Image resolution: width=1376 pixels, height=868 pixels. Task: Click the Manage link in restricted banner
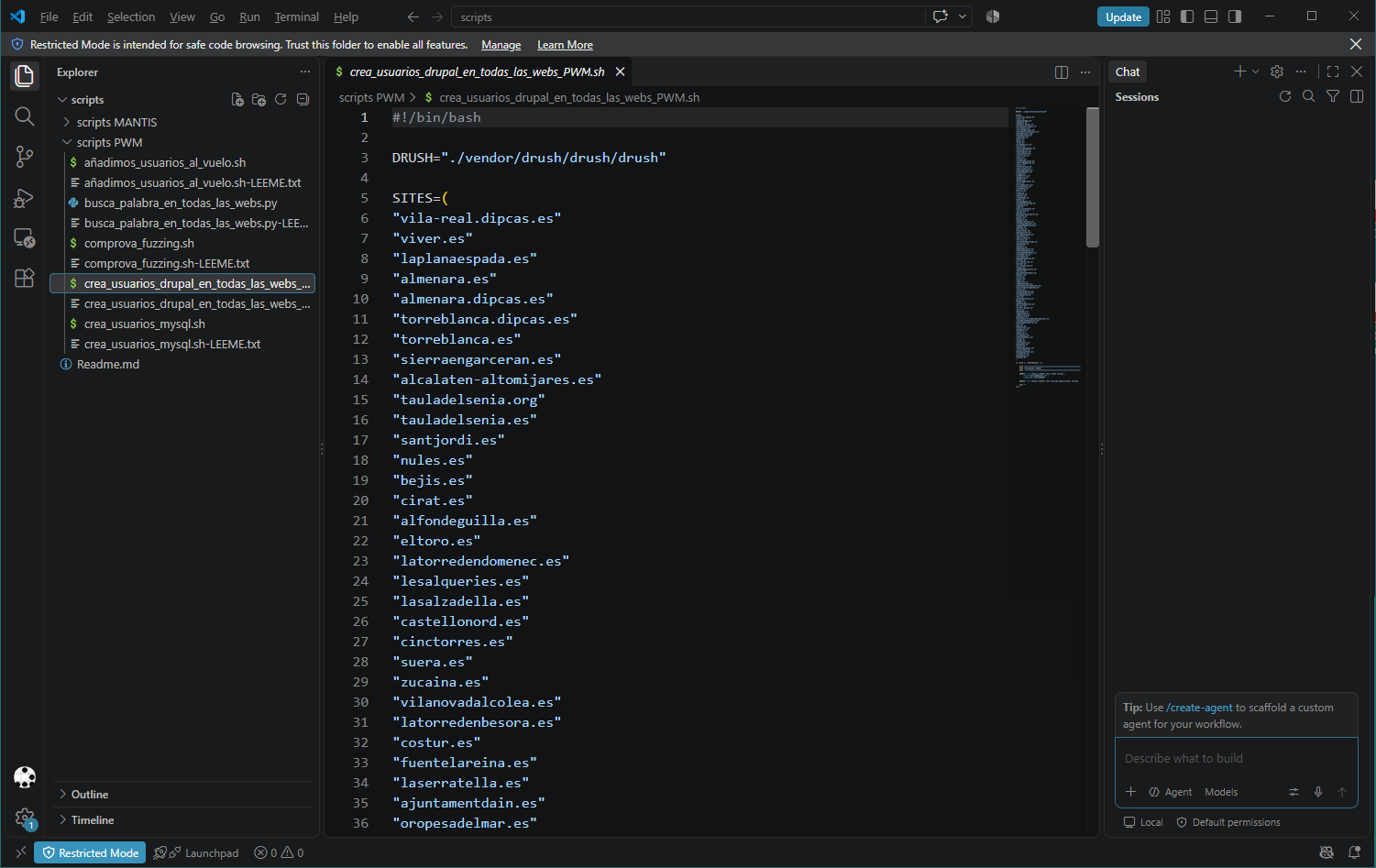[501, 45]
